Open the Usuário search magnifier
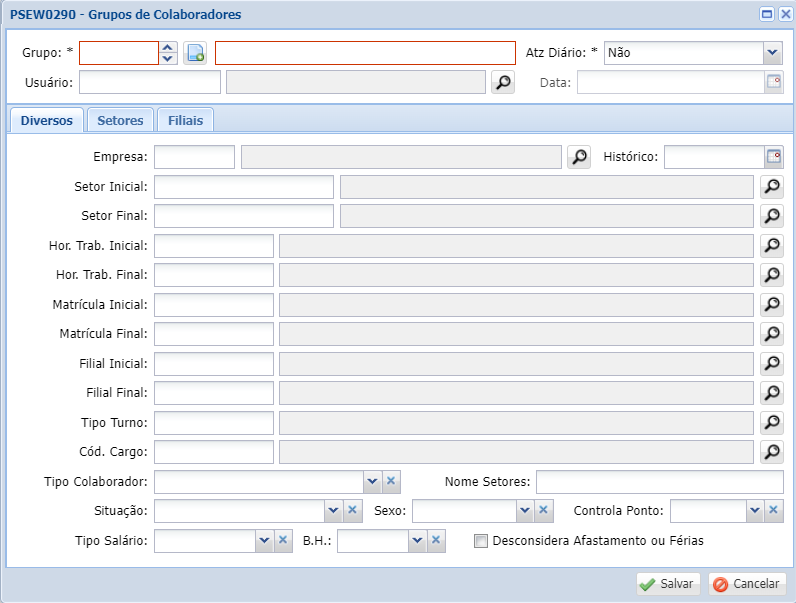 (x=503, y=82)
